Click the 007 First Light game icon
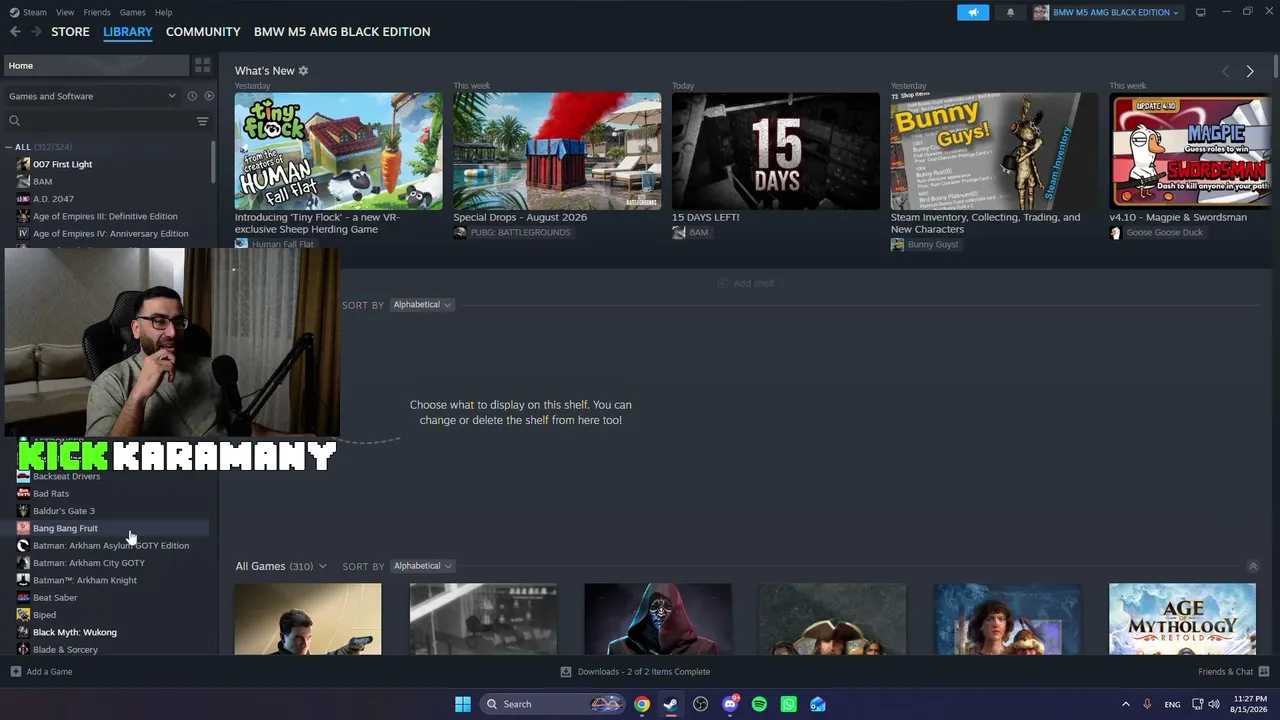This screenshot has width=1280, height=720. coord(23,164)
